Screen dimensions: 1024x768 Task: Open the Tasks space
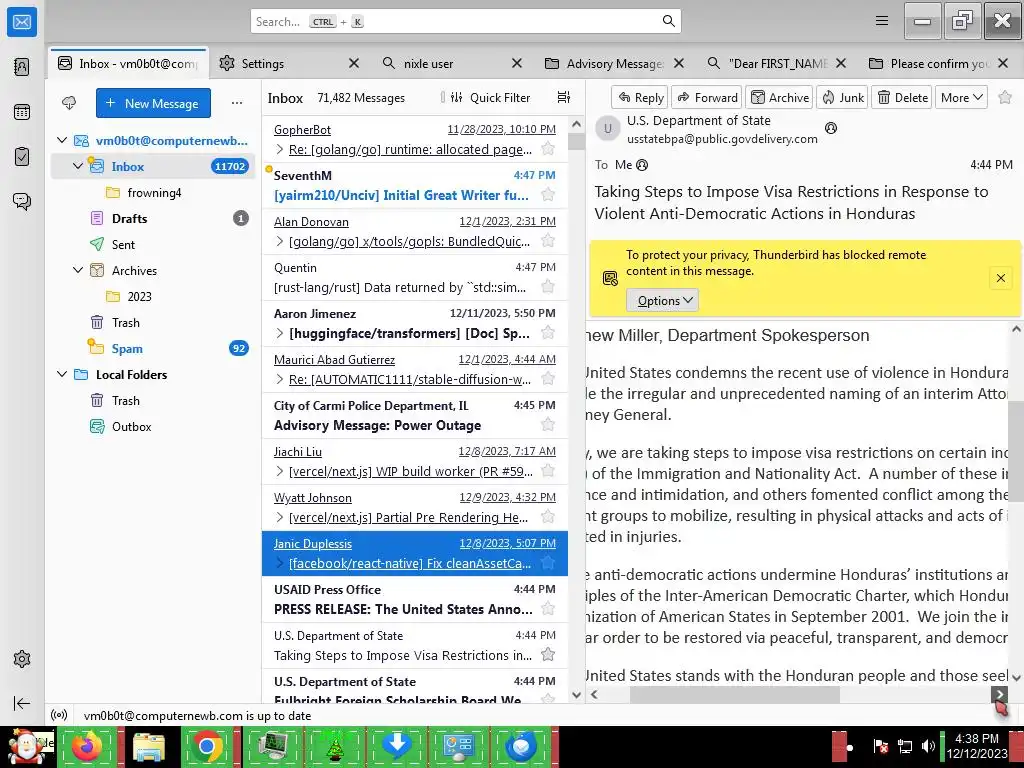click(x=22, y=157)
